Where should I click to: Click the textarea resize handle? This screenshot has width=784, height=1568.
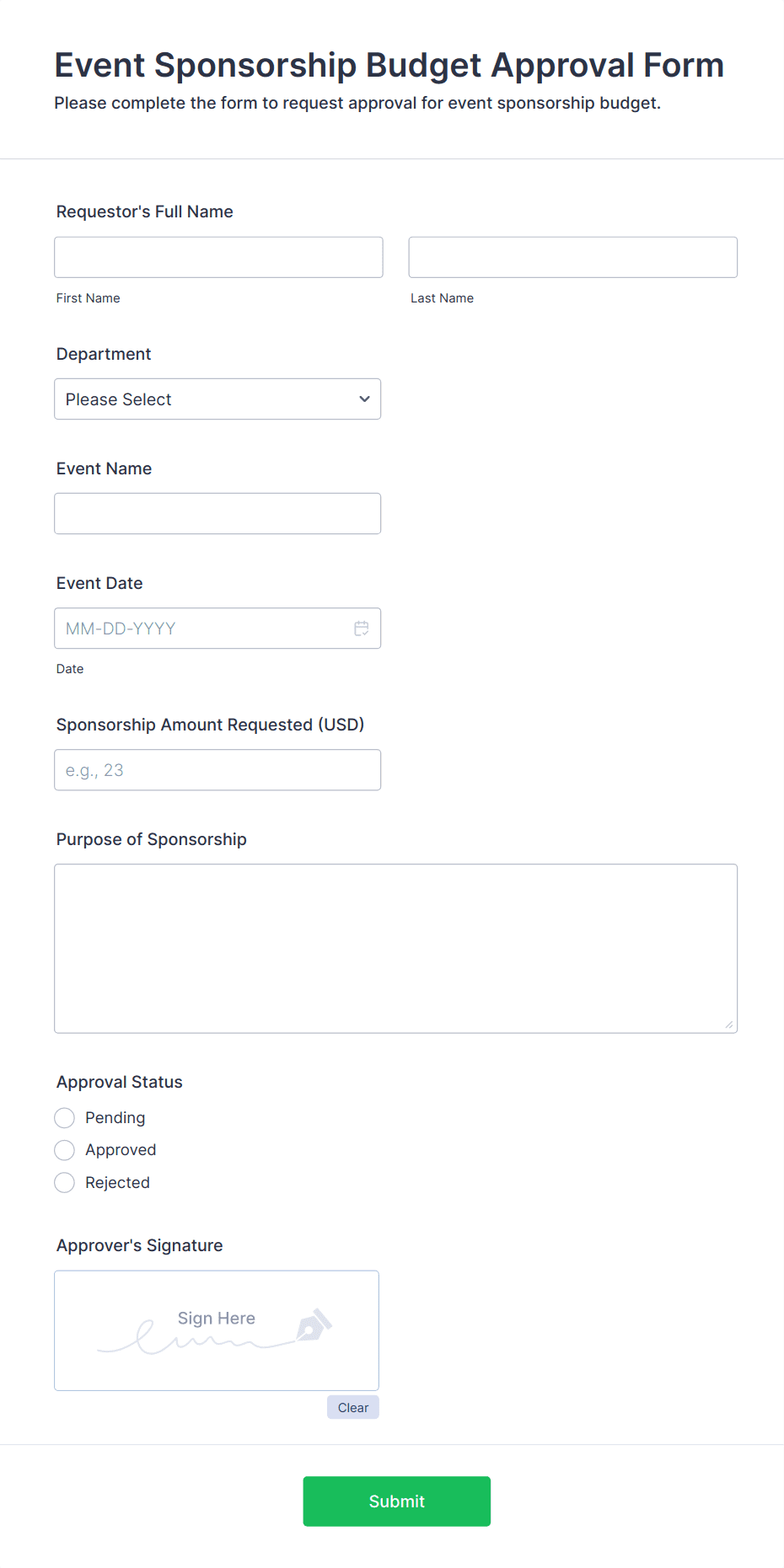coord(728,1025)
